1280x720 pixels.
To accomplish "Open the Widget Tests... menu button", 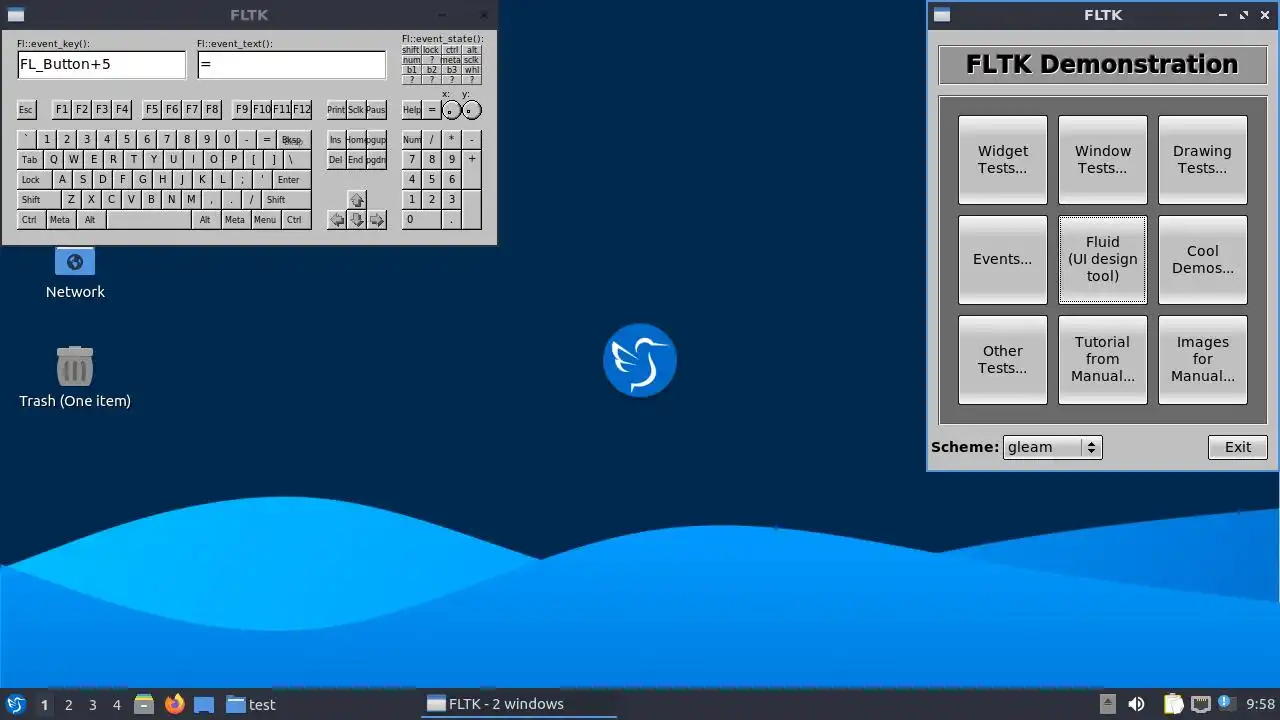I will [1003, 160].
